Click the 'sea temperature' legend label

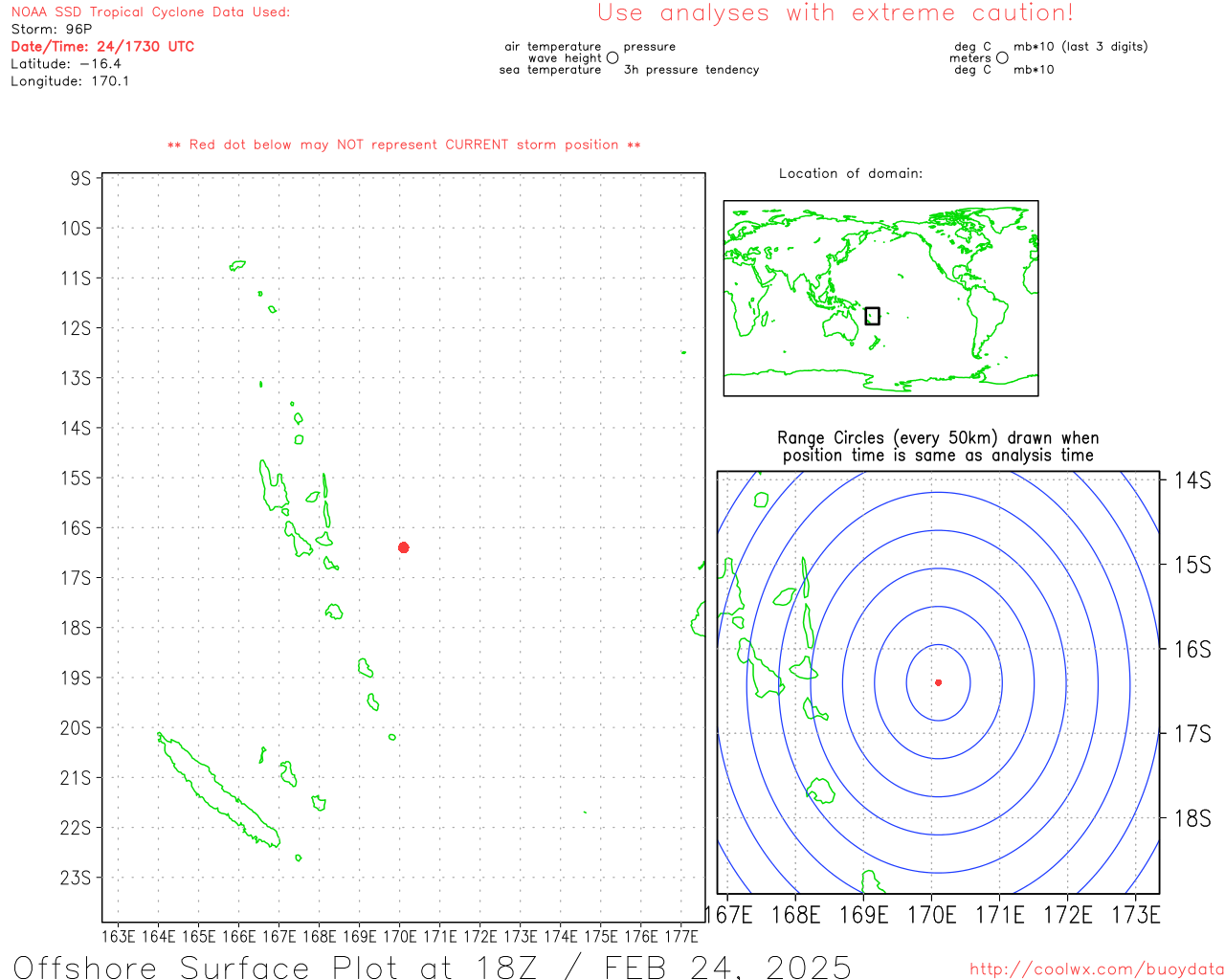(550, 70)
